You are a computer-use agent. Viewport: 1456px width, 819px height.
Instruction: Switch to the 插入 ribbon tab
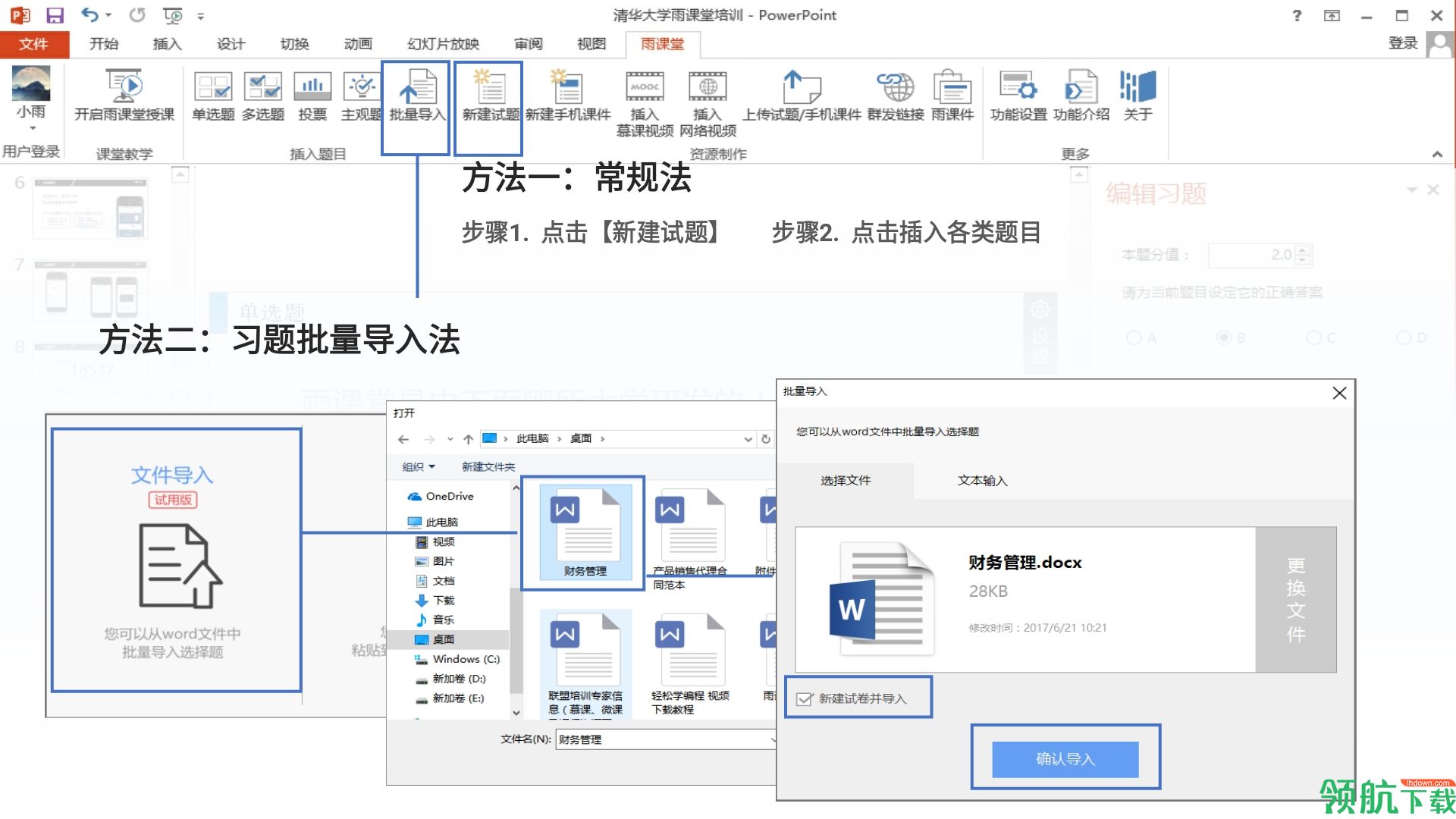click(167, 44)
